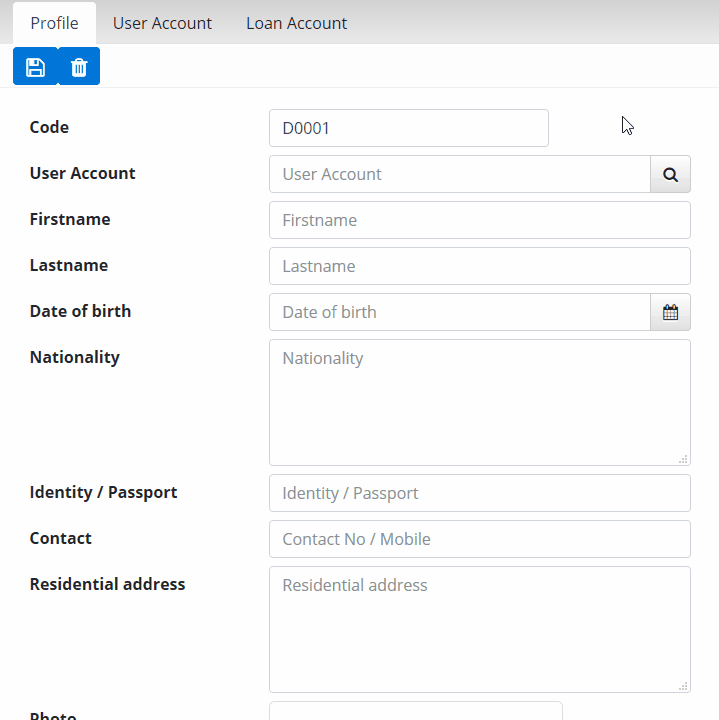Select the Firstname input field
The width and height of the screenshot is (719, 720).
pos(480,220)
